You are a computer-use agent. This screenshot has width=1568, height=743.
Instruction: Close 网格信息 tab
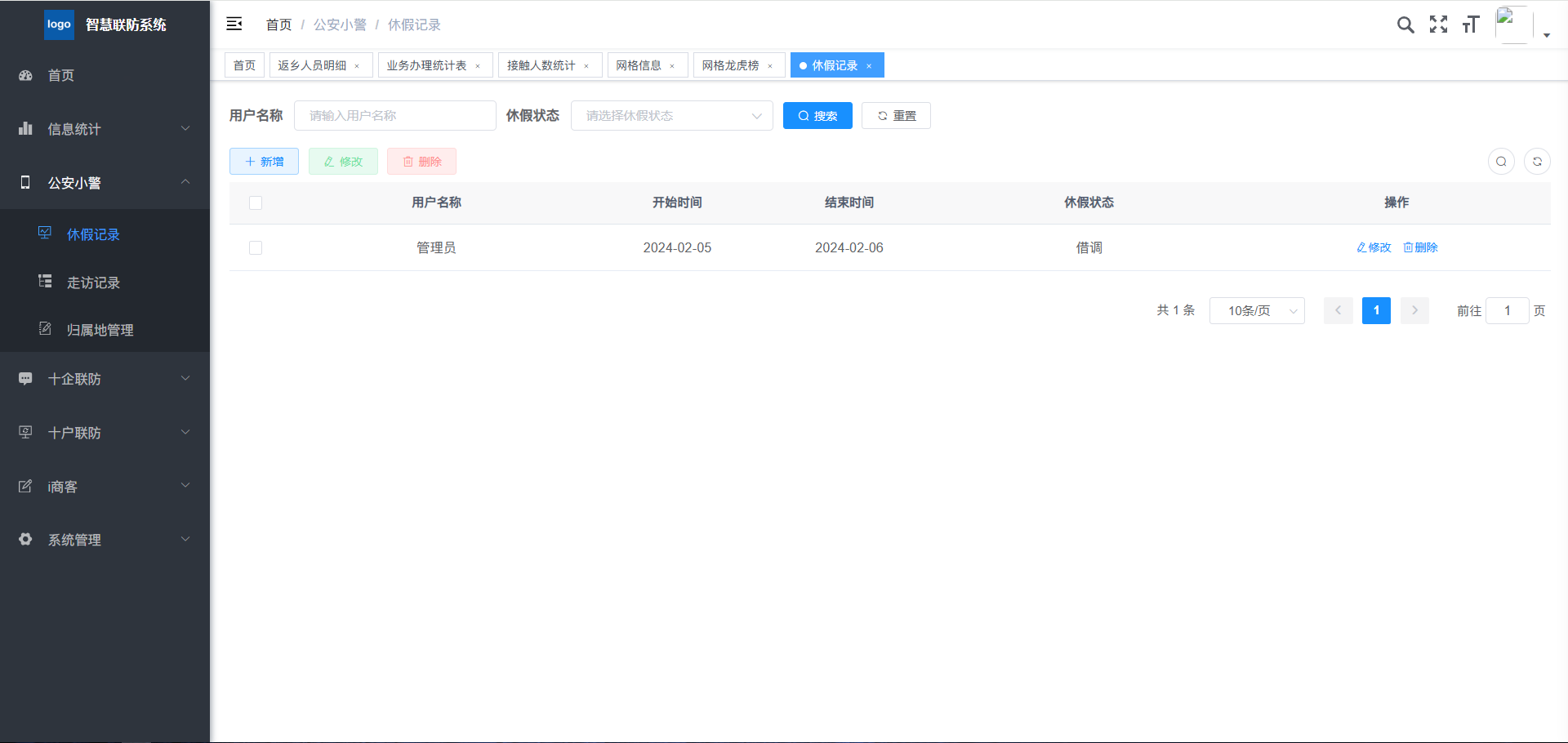pyautogui.click(x=672, y=66)
